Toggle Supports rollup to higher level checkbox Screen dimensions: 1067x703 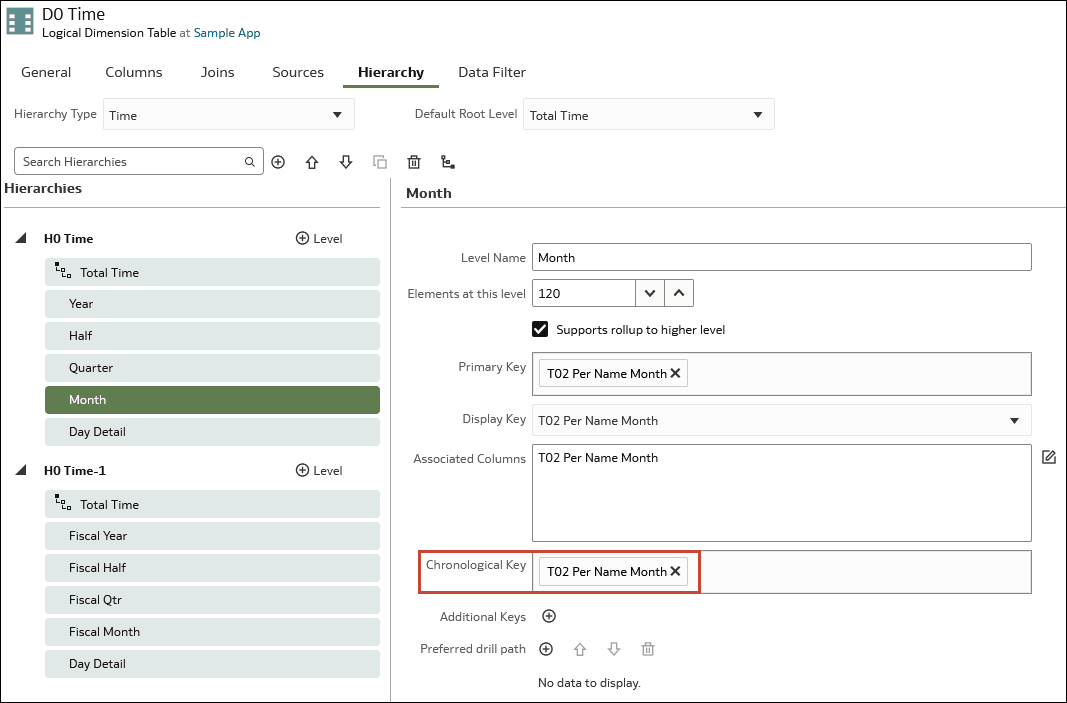pos(541,329)
